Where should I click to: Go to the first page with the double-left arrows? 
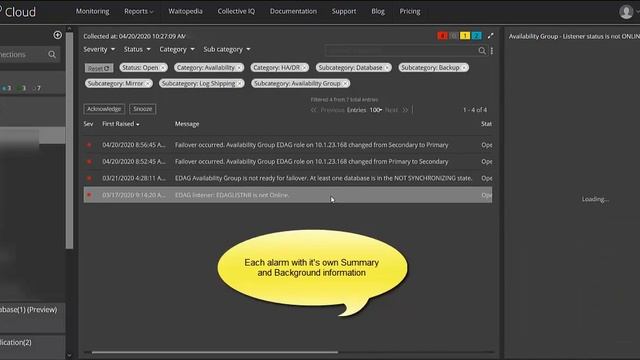click(313, 110)
